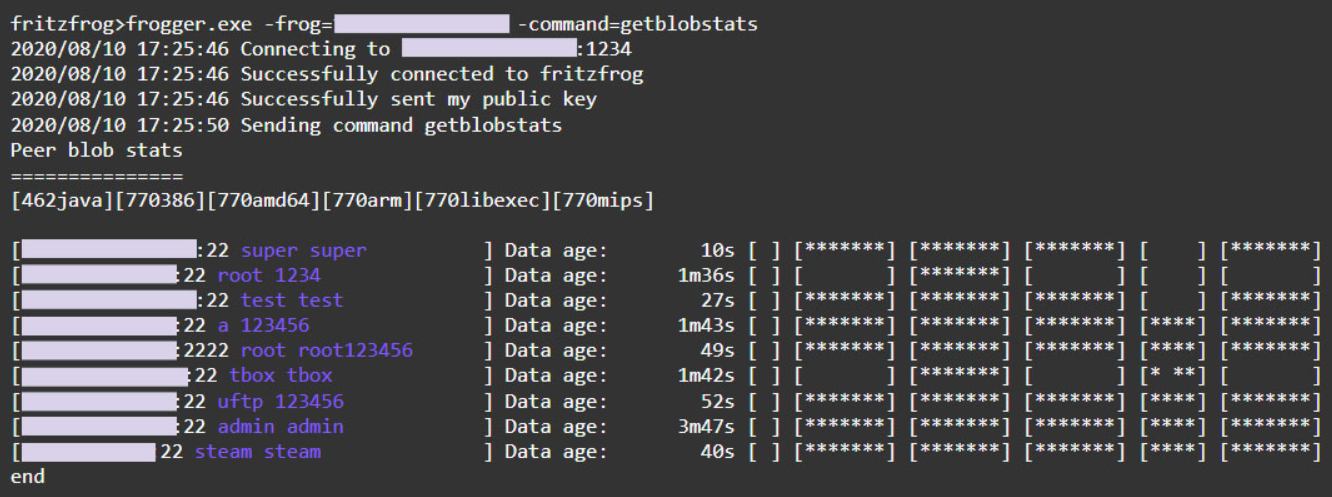Select the "tbox tbox" peer entry
Image resolution: width=1332 pixels, height=497 pixels.
tap(280, 376)
